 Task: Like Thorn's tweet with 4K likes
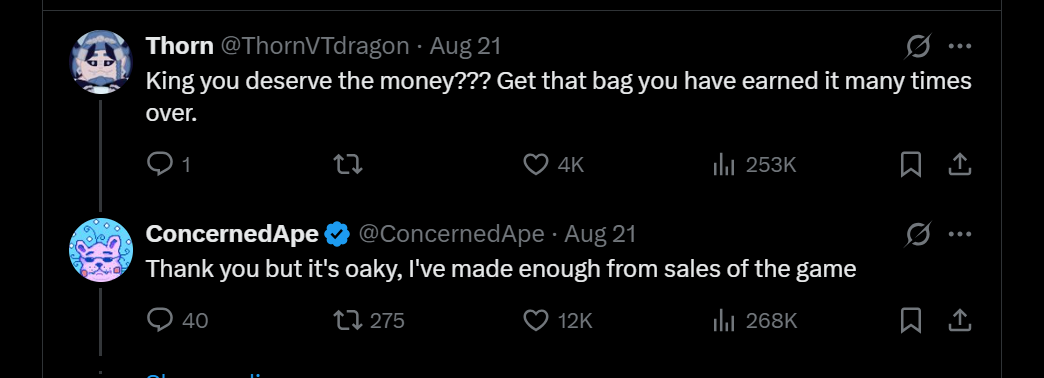[x=553, y=164]
